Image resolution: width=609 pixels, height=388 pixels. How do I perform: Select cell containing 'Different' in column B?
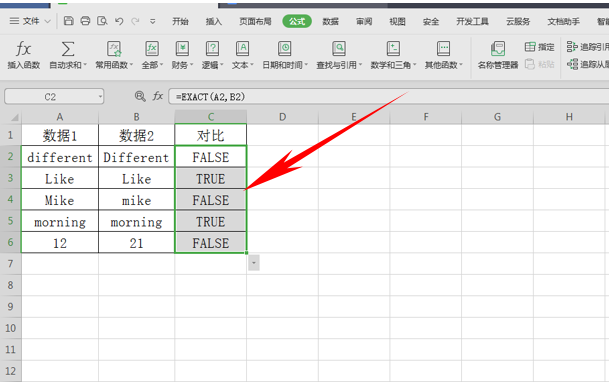point(136,157)
